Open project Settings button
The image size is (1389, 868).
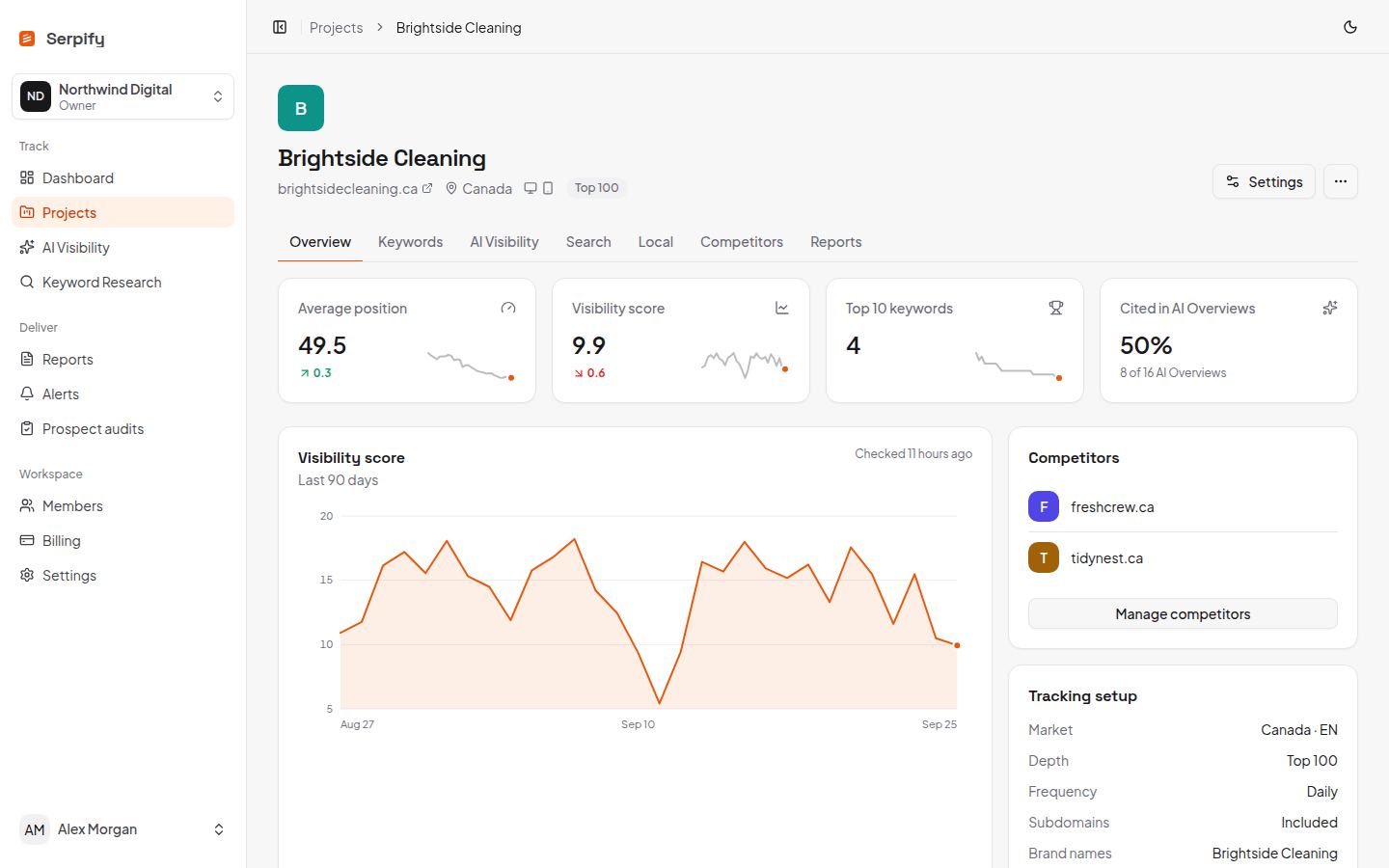pos(1264,181)
